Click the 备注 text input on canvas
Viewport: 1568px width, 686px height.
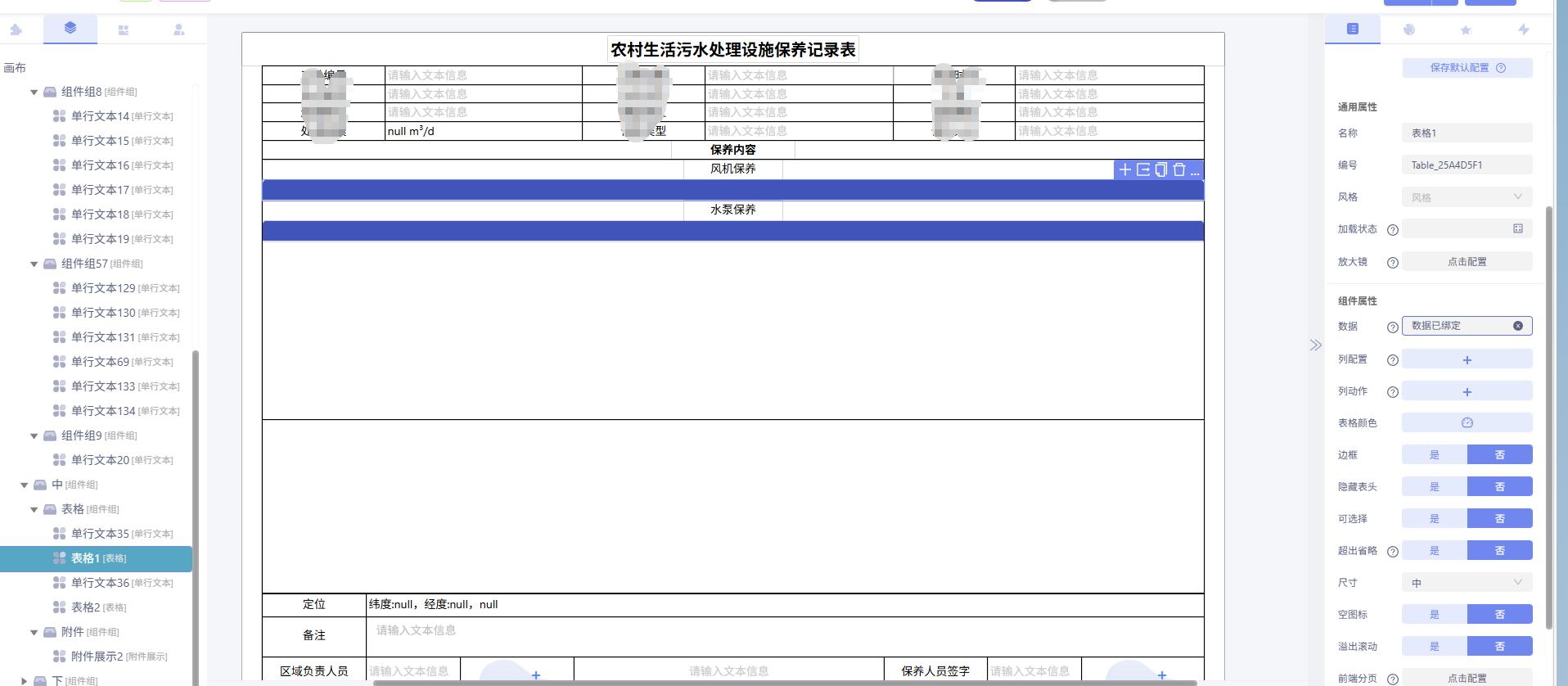[x=785, y=635]
